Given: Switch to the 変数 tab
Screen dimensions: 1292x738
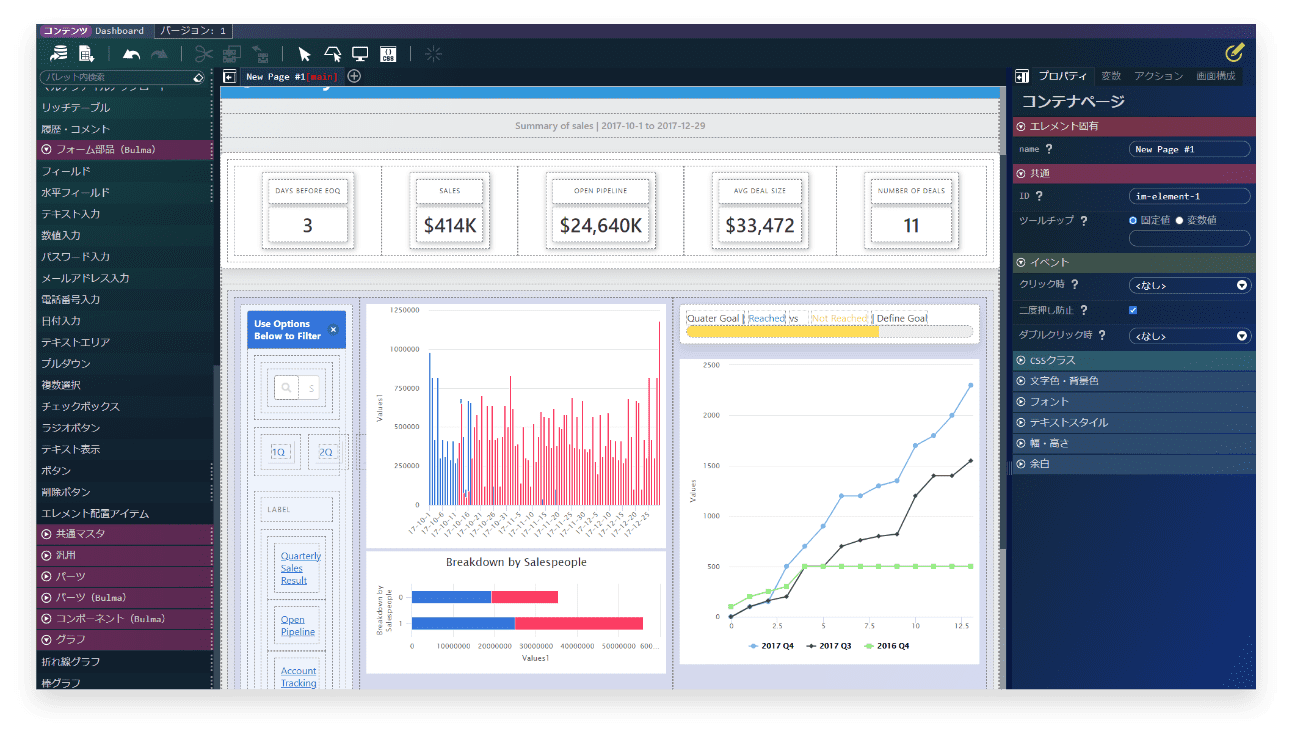Looking at the screenshot, I should coord(1111,76).
